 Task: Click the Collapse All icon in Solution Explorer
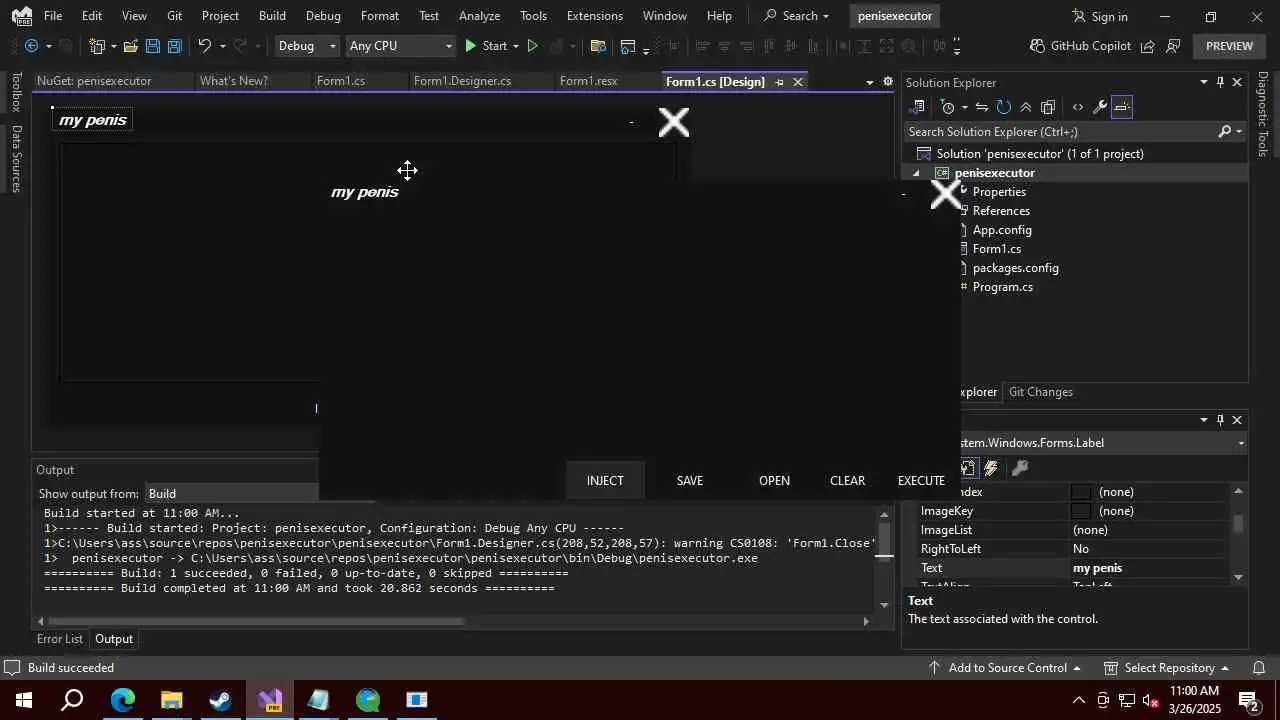(x=1025, y=107)
